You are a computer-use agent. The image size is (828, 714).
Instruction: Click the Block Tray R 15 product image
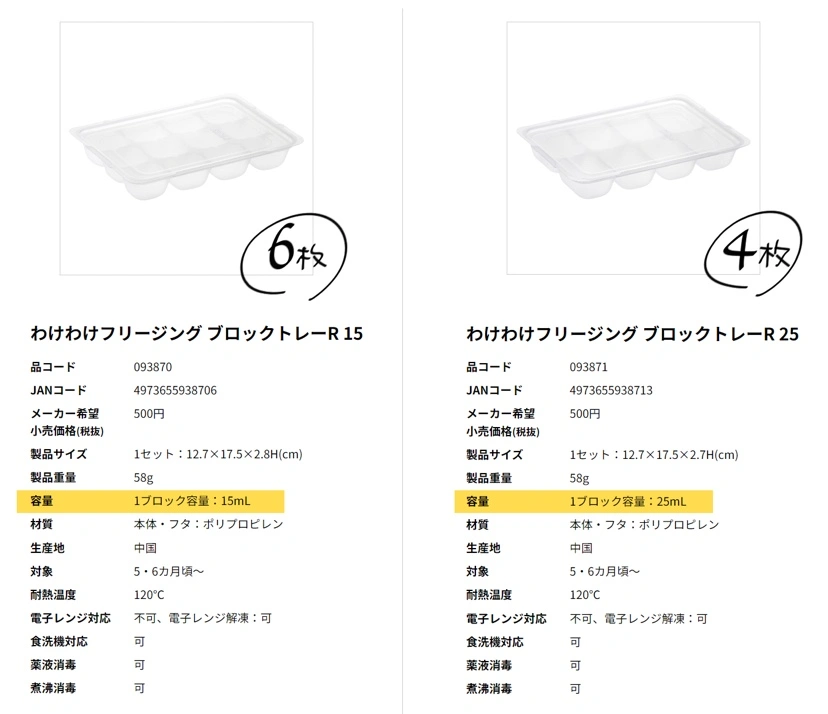[x=186, y=148]
